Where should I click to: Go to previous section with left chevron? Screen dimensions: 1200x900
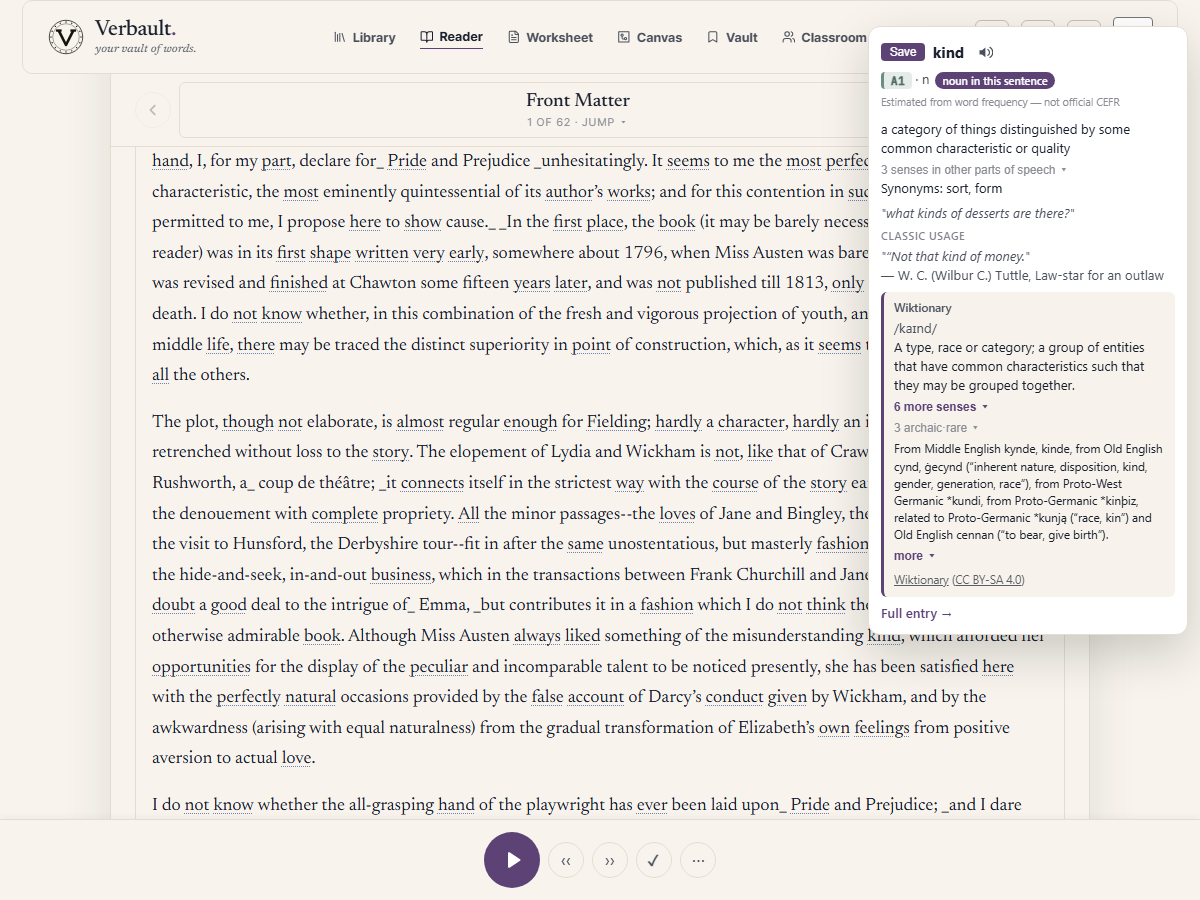coord(153,110)
